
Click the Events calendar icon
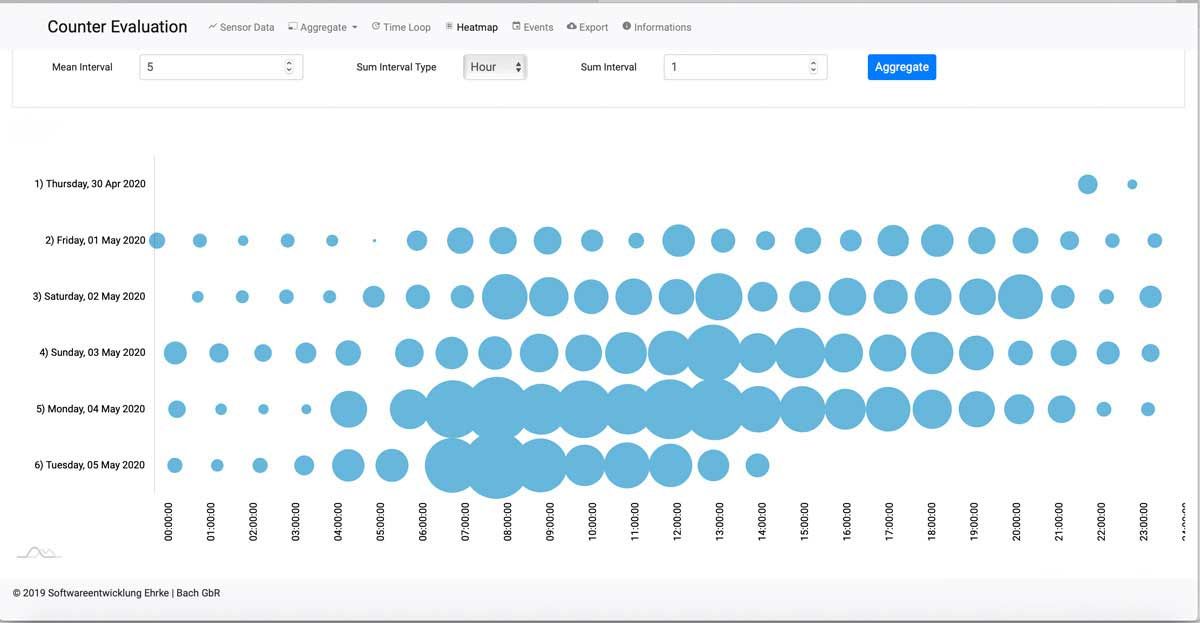pos(516,27)
